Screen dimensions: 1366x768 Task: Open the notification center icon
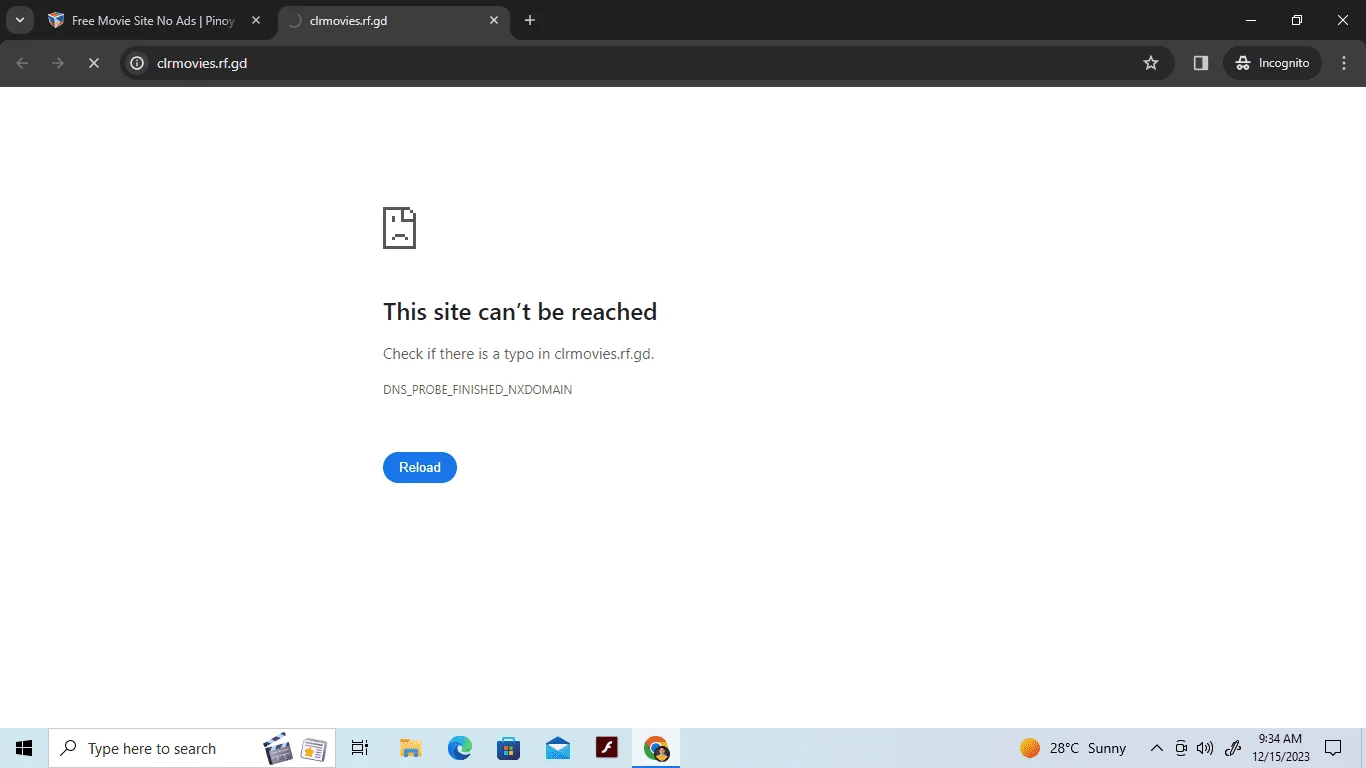1333,748
